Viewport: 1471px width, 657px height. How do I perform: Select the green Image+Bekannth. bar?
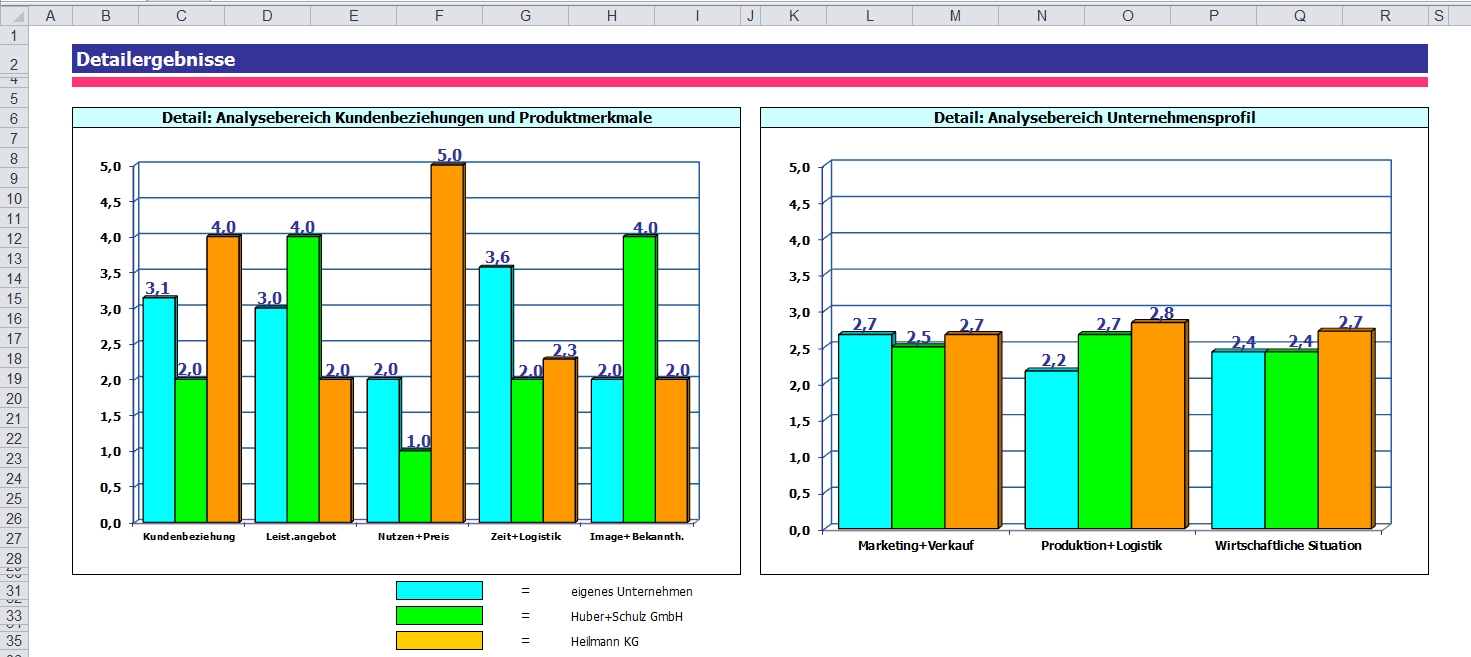point(639,379)
